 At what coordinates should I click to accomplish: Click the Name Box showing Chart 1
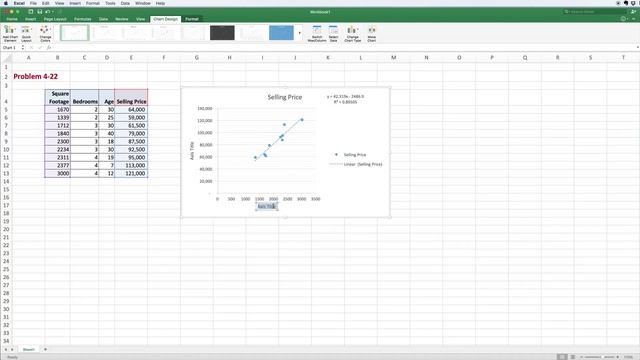(10, 48)
